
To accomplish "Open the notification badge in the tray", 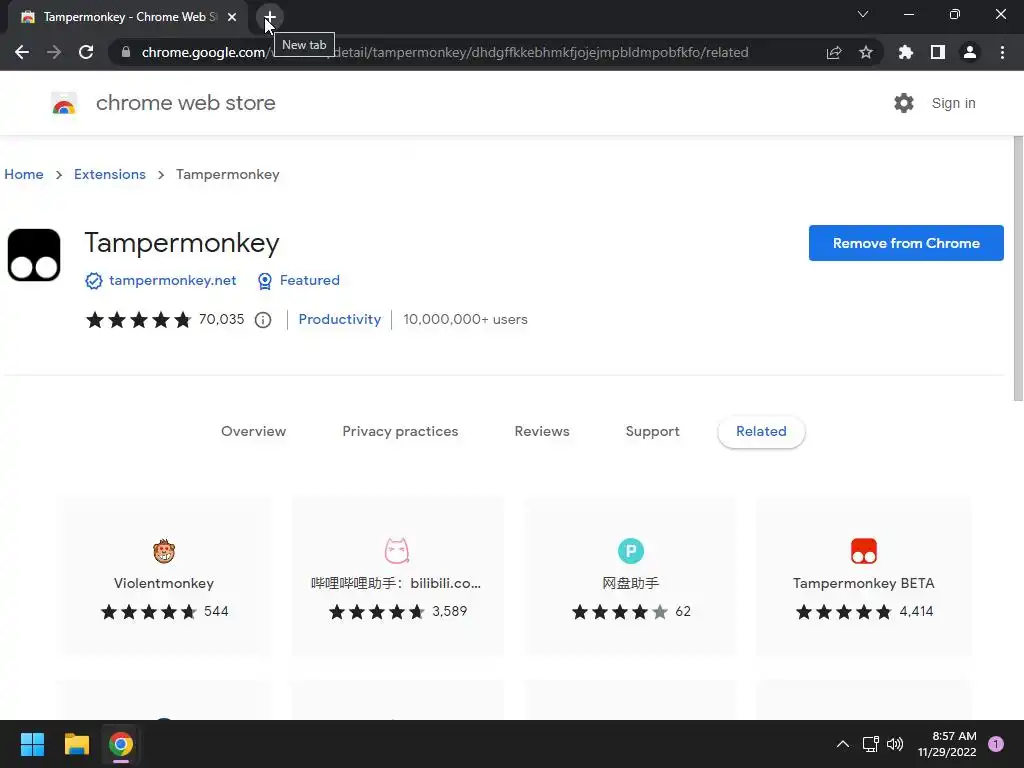I will tap(996, 744).
